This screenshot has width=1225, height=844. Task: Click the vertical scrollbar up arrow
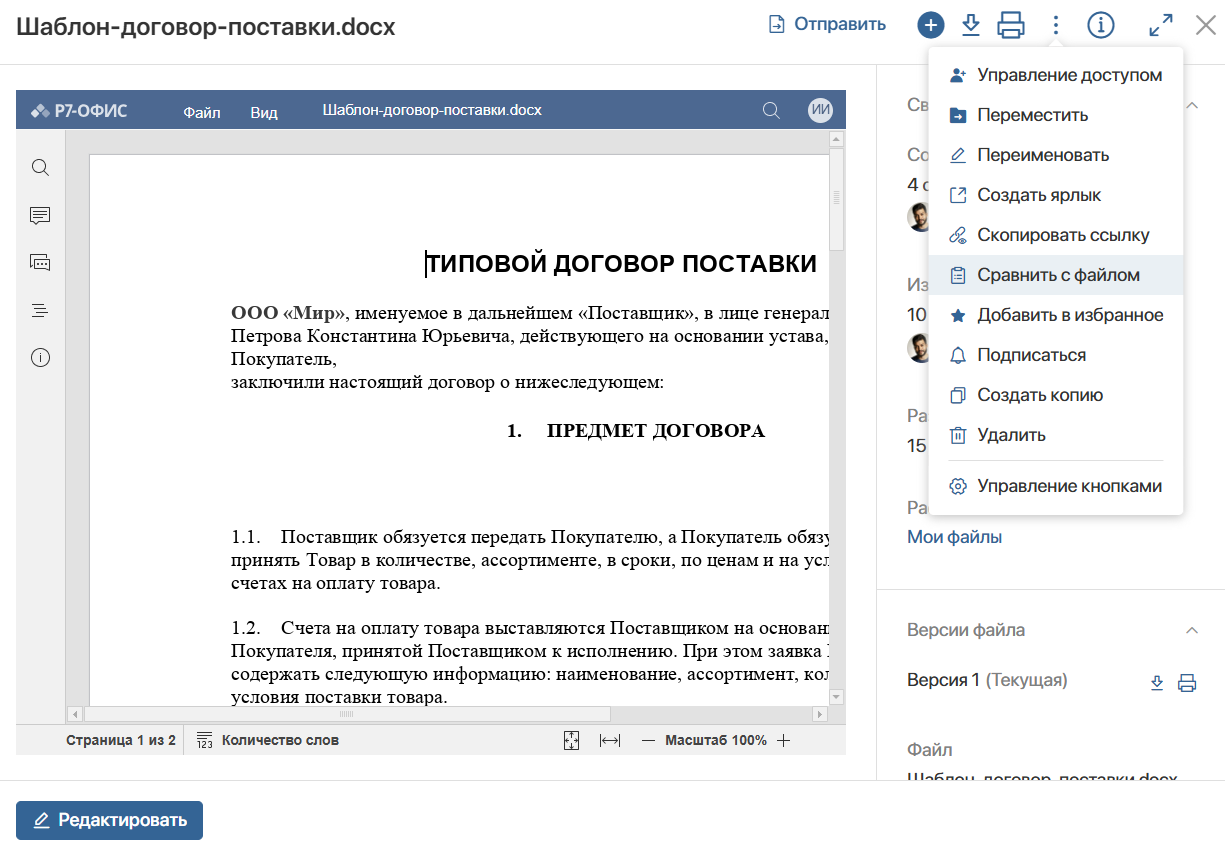[837, 139]
